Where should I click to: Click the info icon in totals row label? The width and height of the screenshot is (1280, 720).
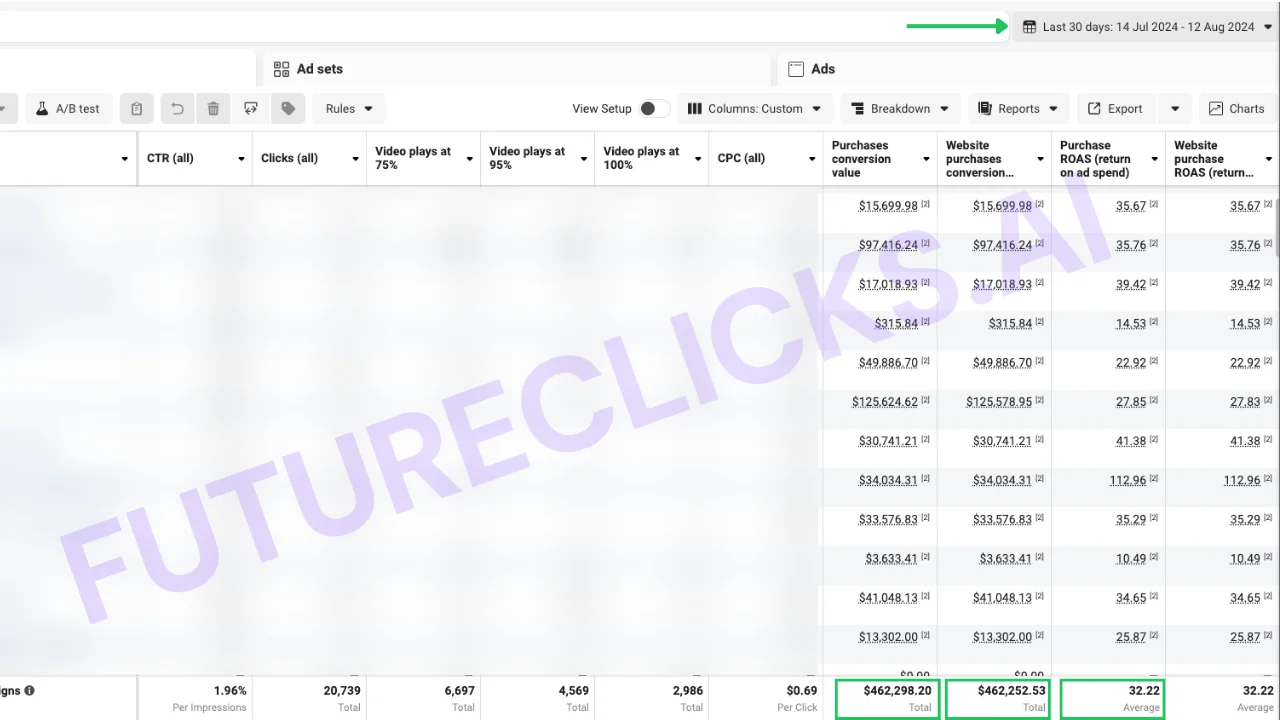tap(29, 690)
